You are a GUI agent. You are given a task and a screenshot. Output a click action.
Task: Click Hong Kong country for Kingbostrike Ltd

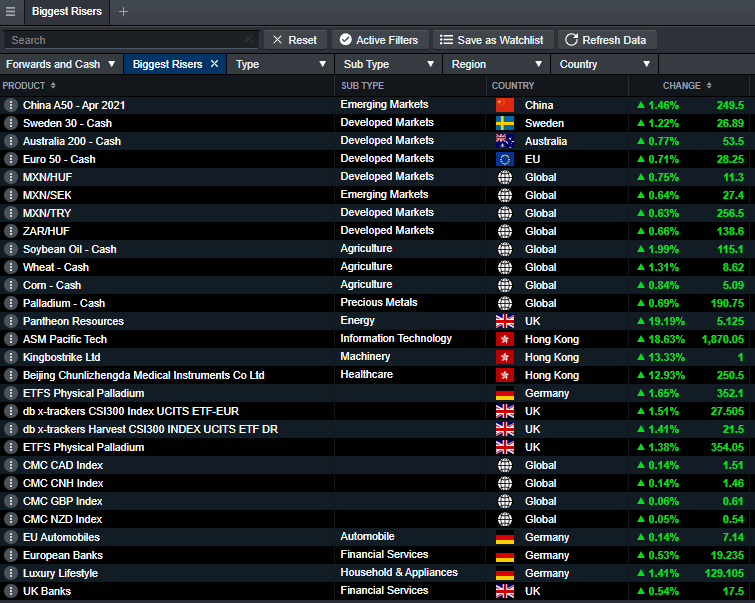pos(552,357)
